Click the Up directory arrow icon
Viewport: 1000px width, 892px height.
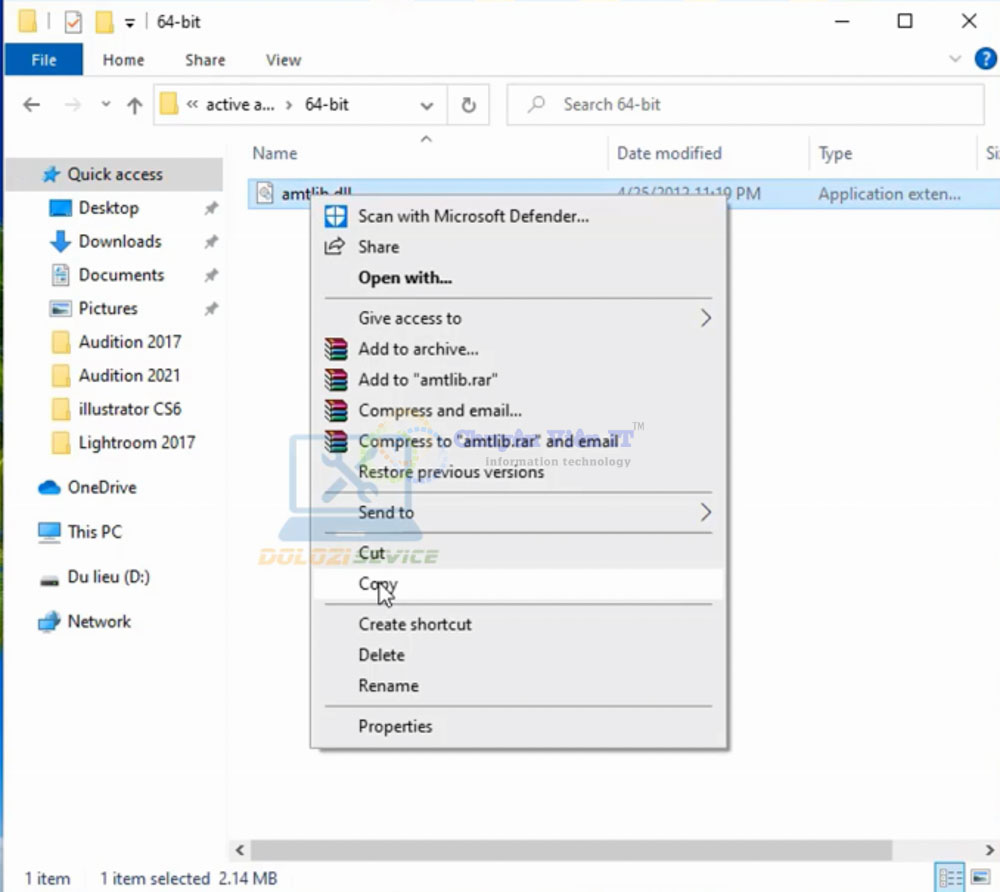click(134, 105)
